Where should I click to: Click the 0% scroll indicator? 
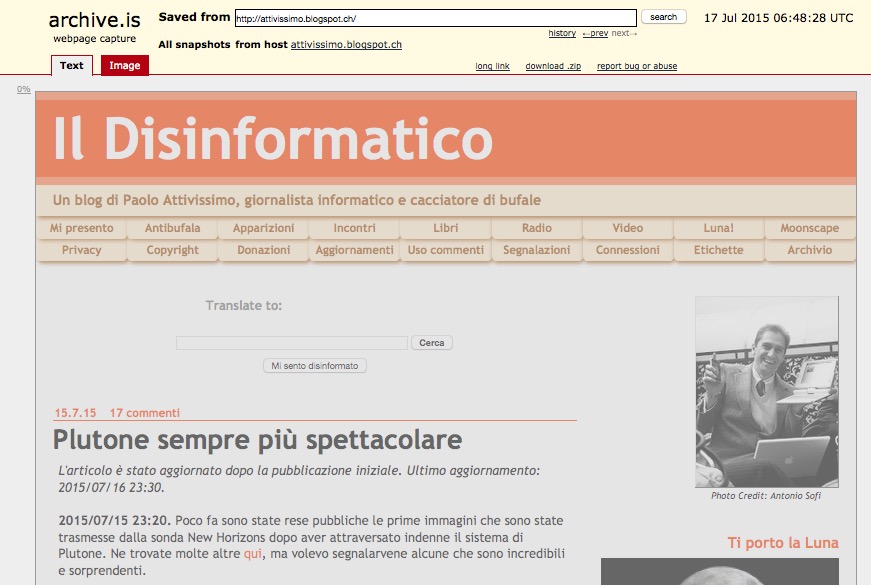tap(23, 89)
